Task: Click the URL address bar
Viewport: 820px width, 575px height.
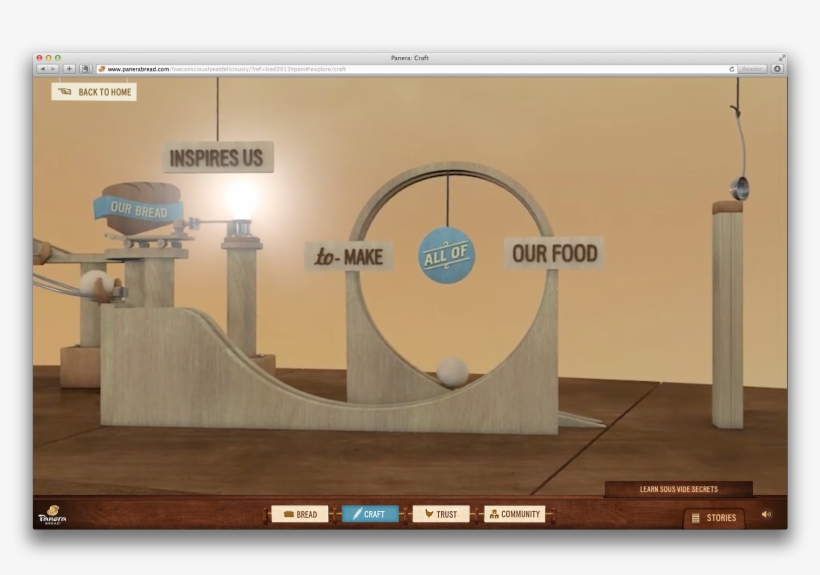Action: (x=400, y=69)
